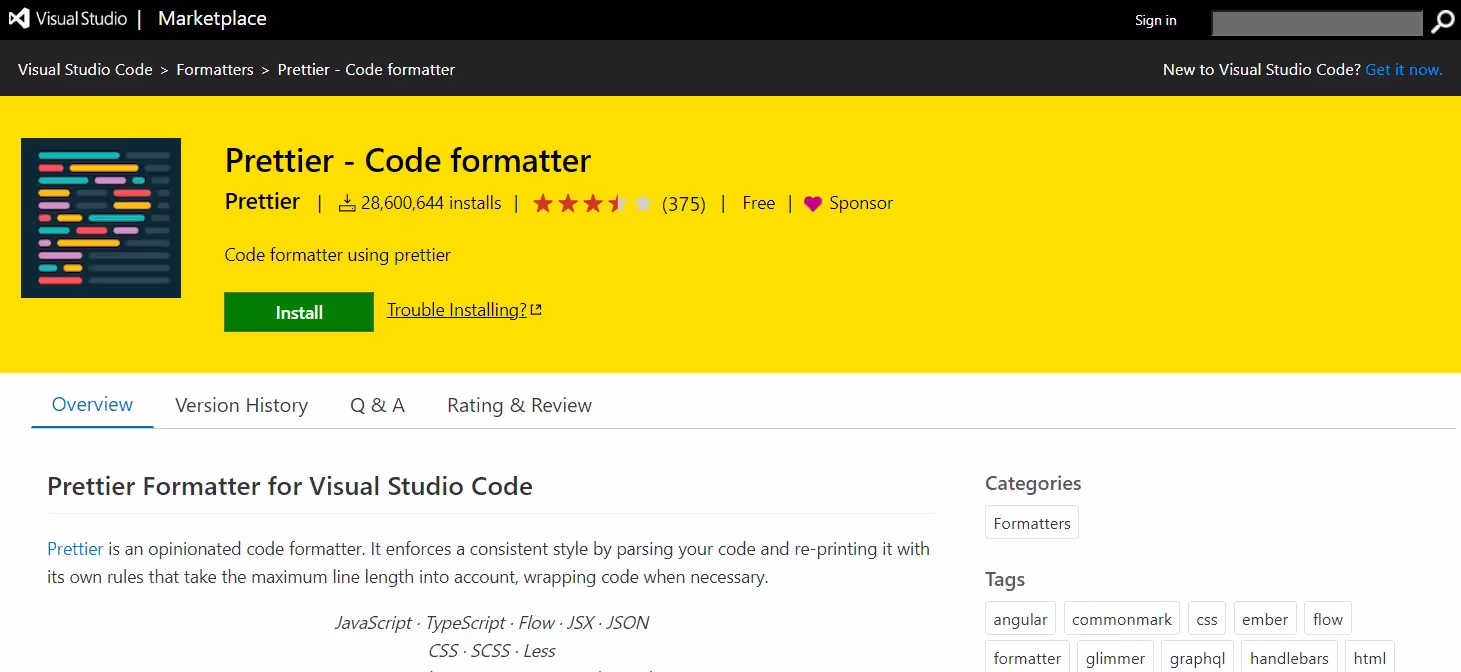
Task: Click Sign in
Action: 1156,20
